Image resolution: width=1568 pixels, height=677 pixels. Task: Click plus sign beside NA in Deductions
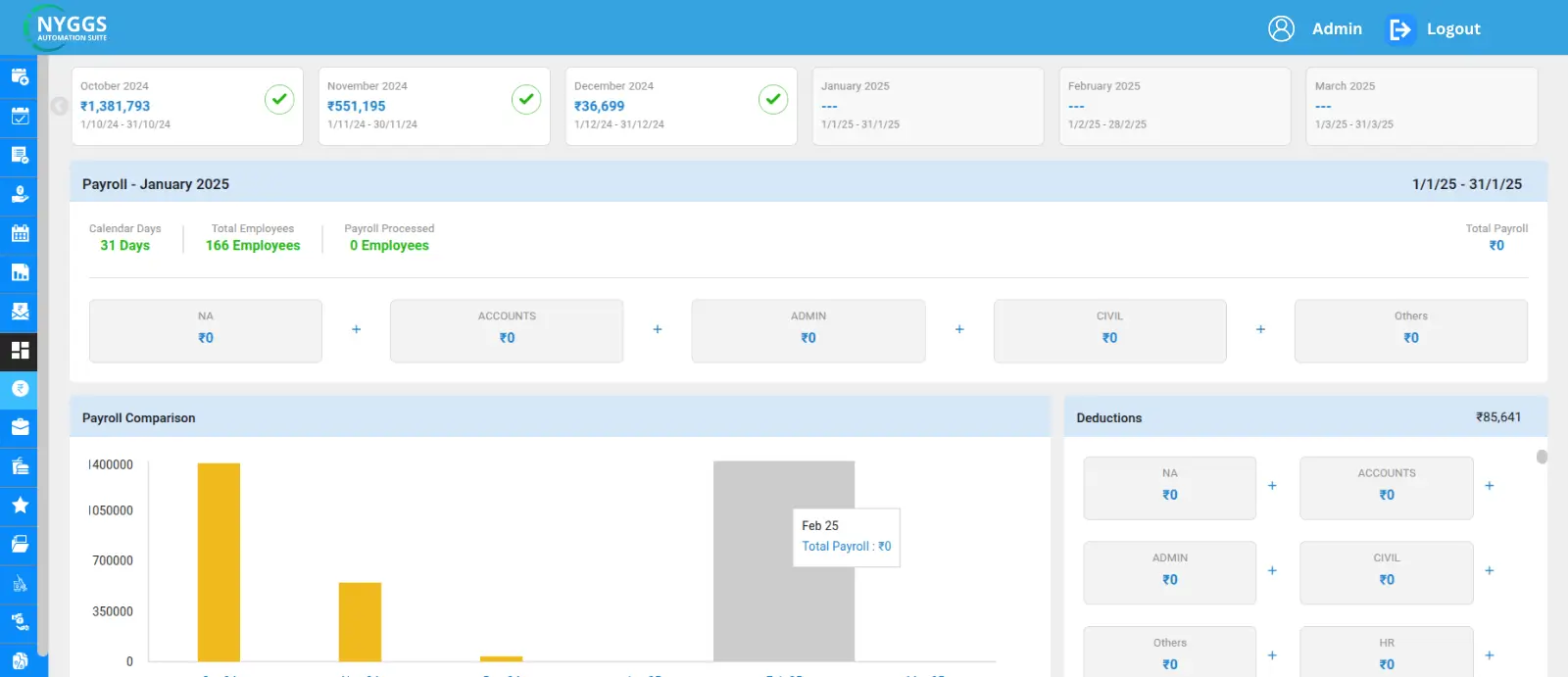[x=1272, y=486]
